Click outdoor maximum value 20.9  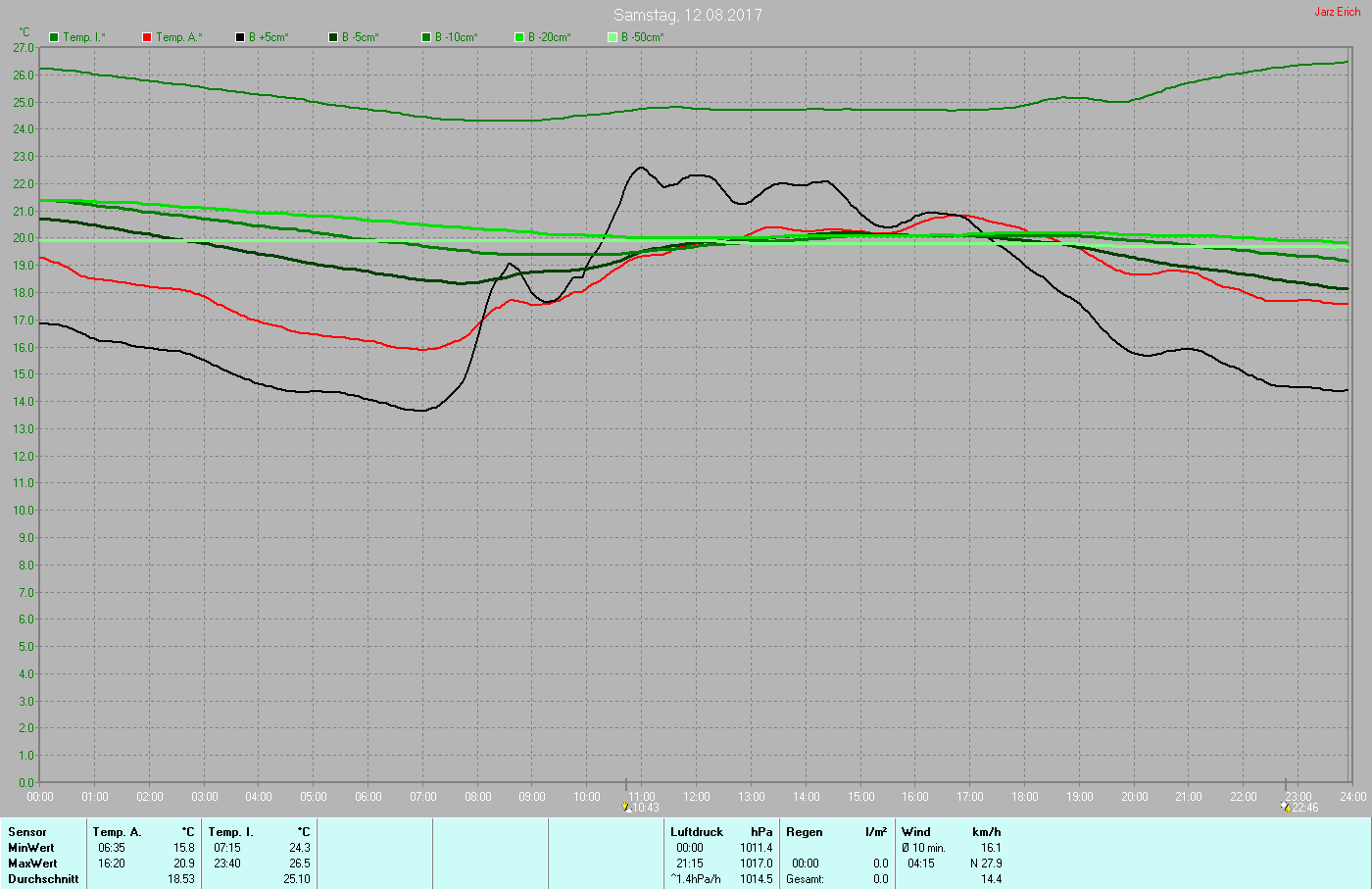click(x=184, y=864)
